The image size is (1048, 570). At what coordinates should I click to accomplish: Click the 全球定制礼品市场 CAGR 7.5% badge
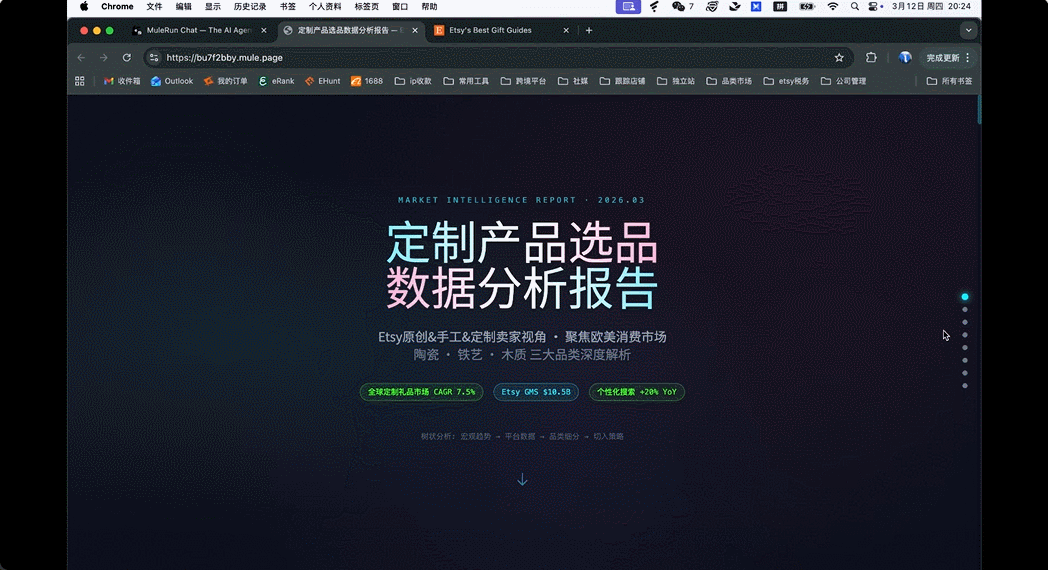[x=422, y=392]
